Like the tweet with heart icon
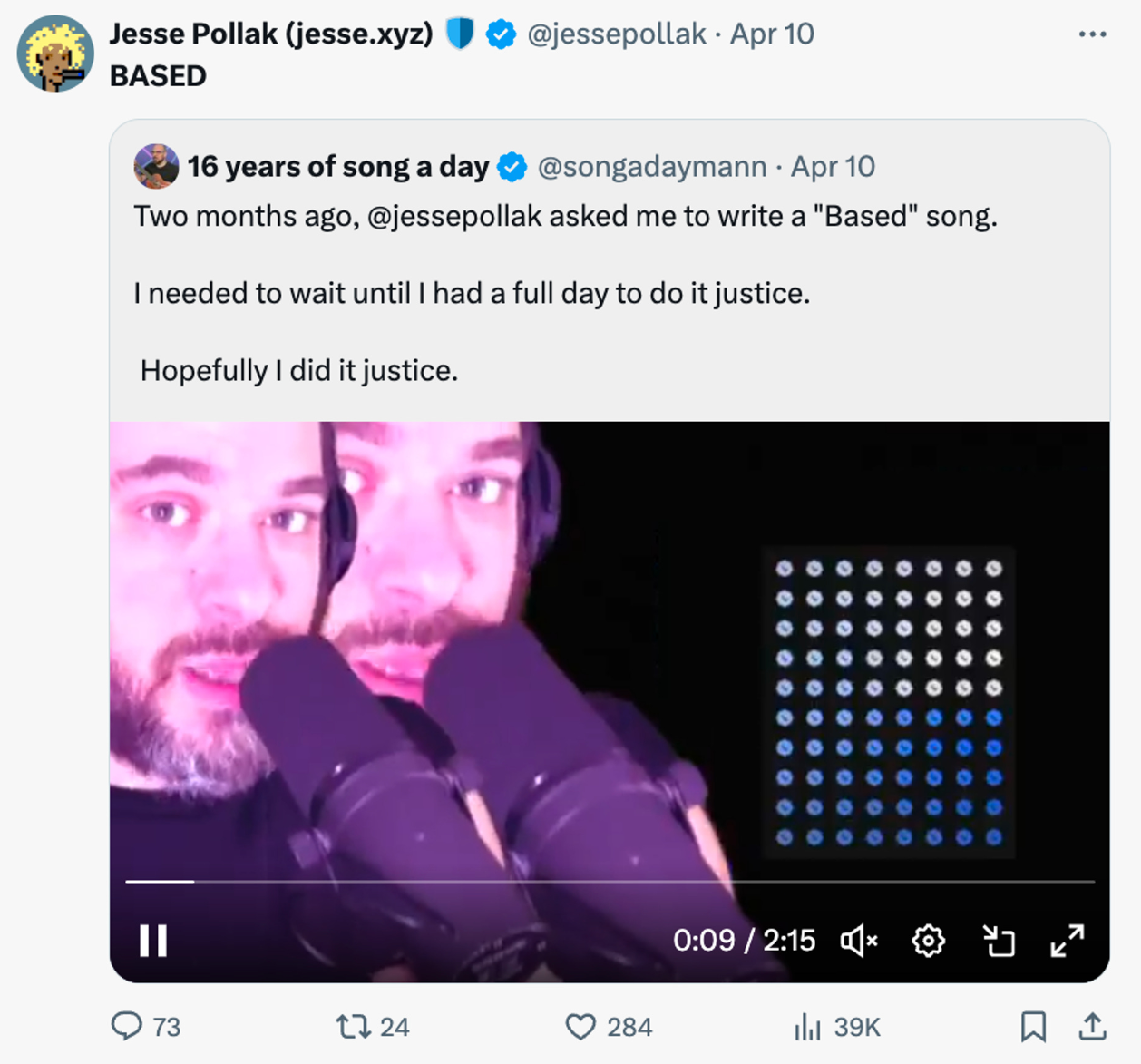 point(580,1026)
